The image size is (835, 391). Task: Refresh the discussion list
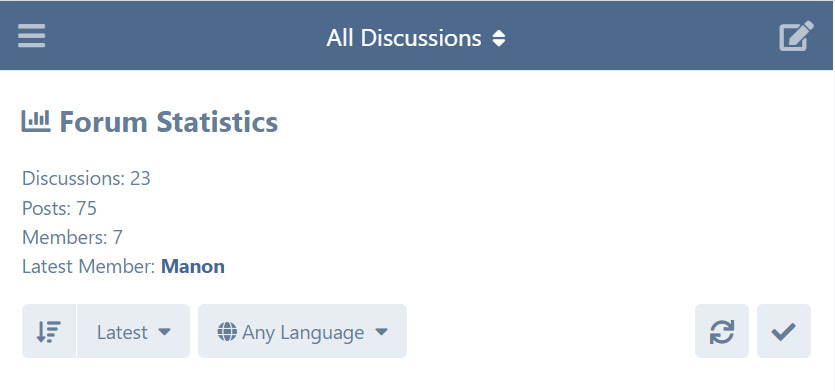point(722,331)
